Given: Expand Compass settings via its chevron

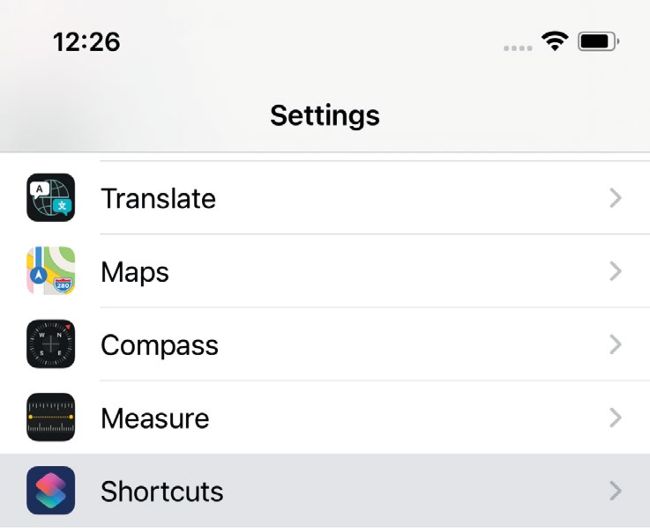Looking at the screenshot, I should tap(616, 344).
